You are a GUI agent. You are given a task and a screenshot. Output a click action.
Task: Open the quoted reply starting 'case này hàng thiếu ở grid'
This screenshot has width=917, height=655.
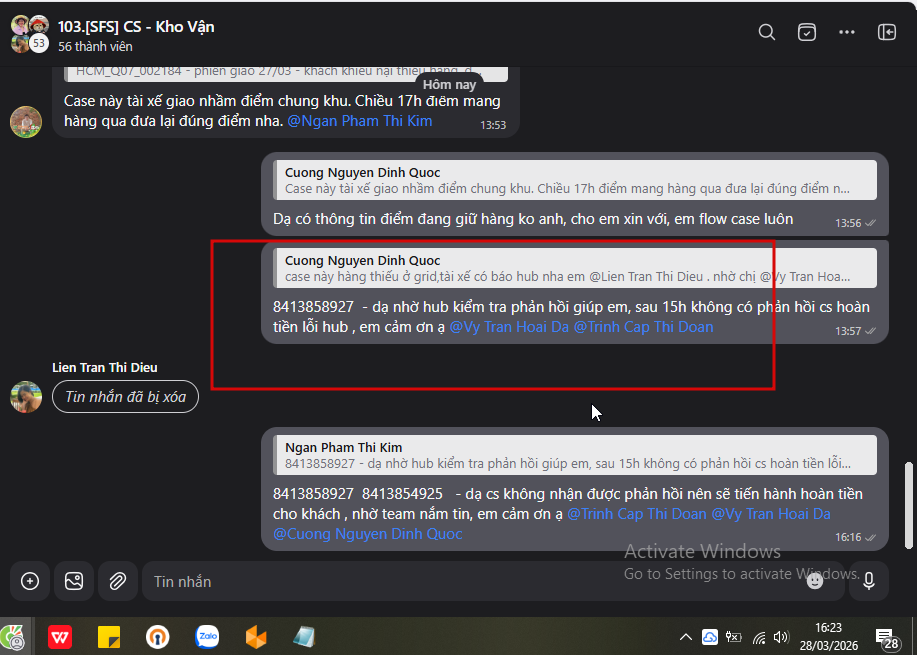click(575, 268)
